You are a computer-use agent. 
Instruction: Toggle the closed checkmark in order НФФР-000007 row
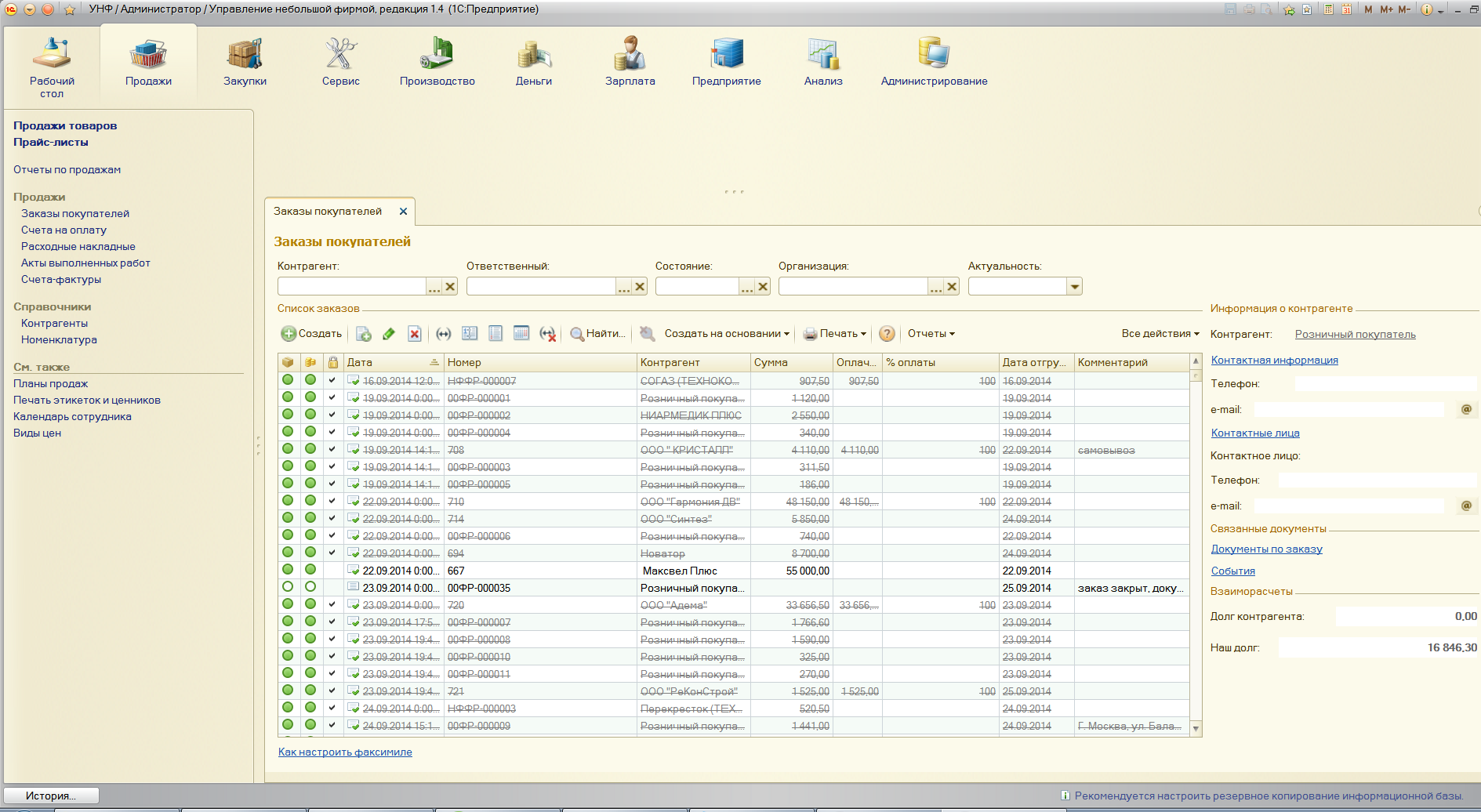[332, 381]
